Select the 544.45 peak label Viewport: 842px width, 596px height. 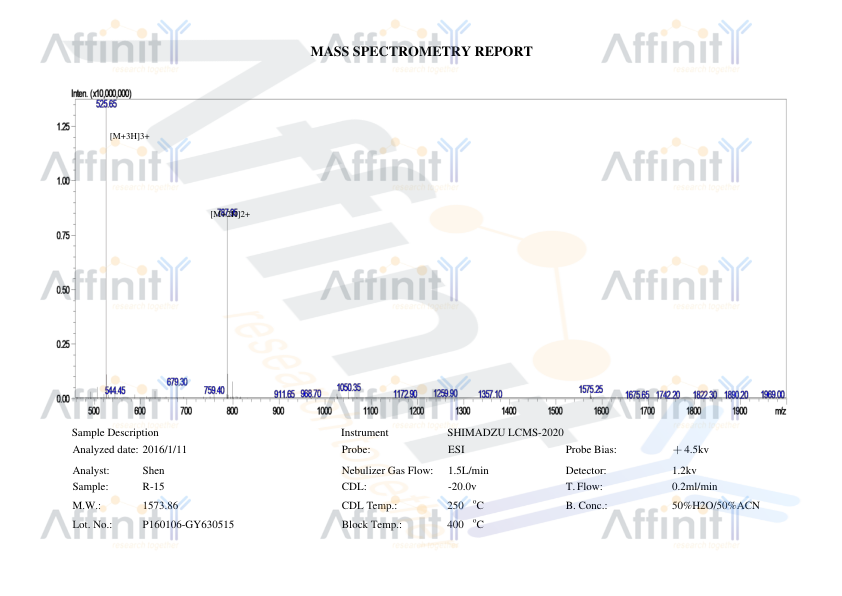point(115,390)
